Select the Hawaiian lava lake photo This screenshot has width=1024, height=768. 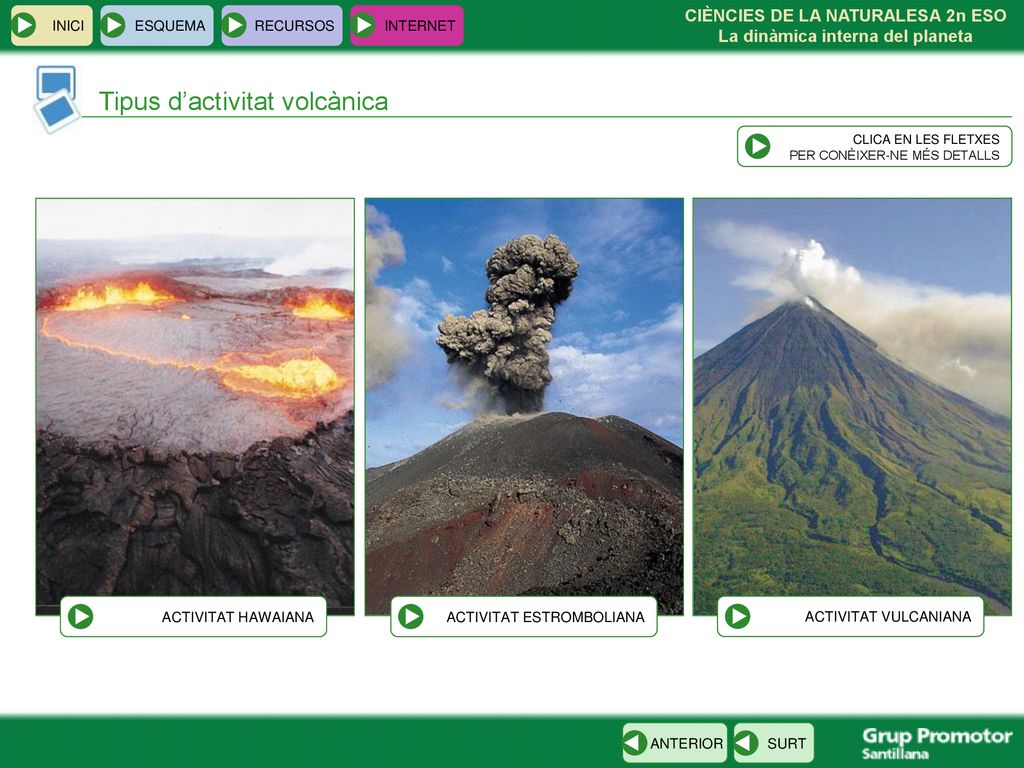coord(195,406)
